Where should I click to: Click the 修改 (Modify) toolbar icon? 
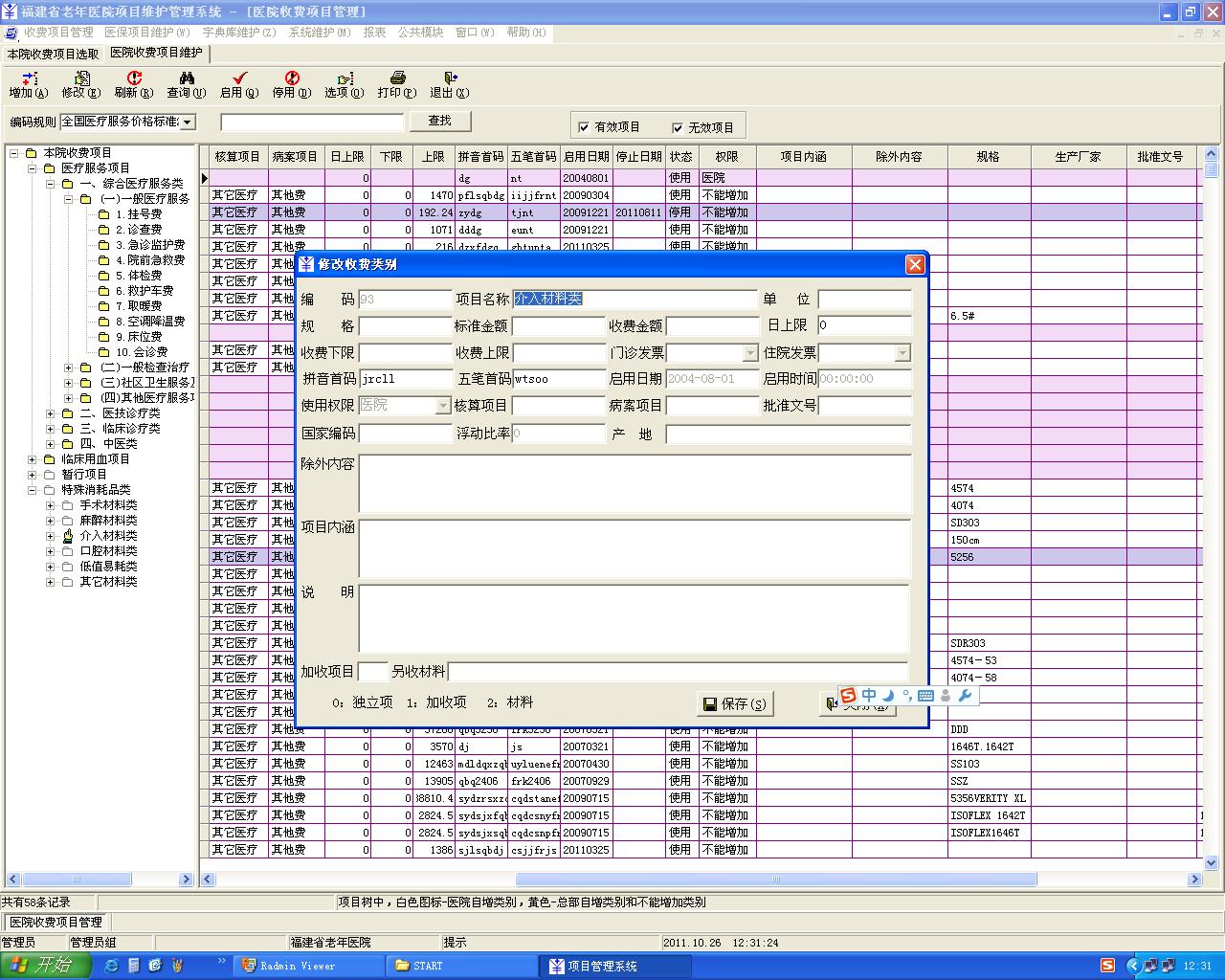click(x=81, y=79)
